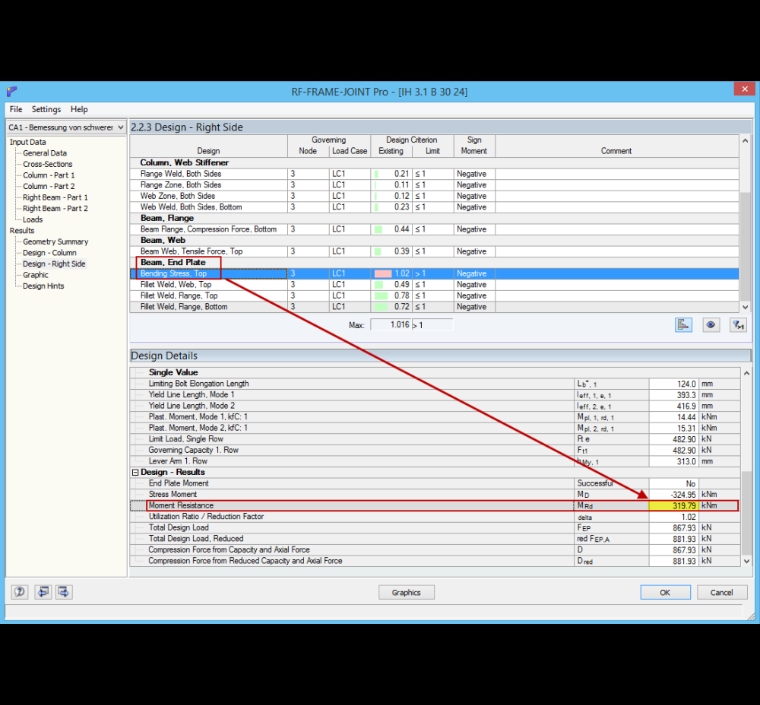Viewport: 760px width, 705px height.
Task: Select Fillet Weld, Flange, Bottom row
Action: 434,307
